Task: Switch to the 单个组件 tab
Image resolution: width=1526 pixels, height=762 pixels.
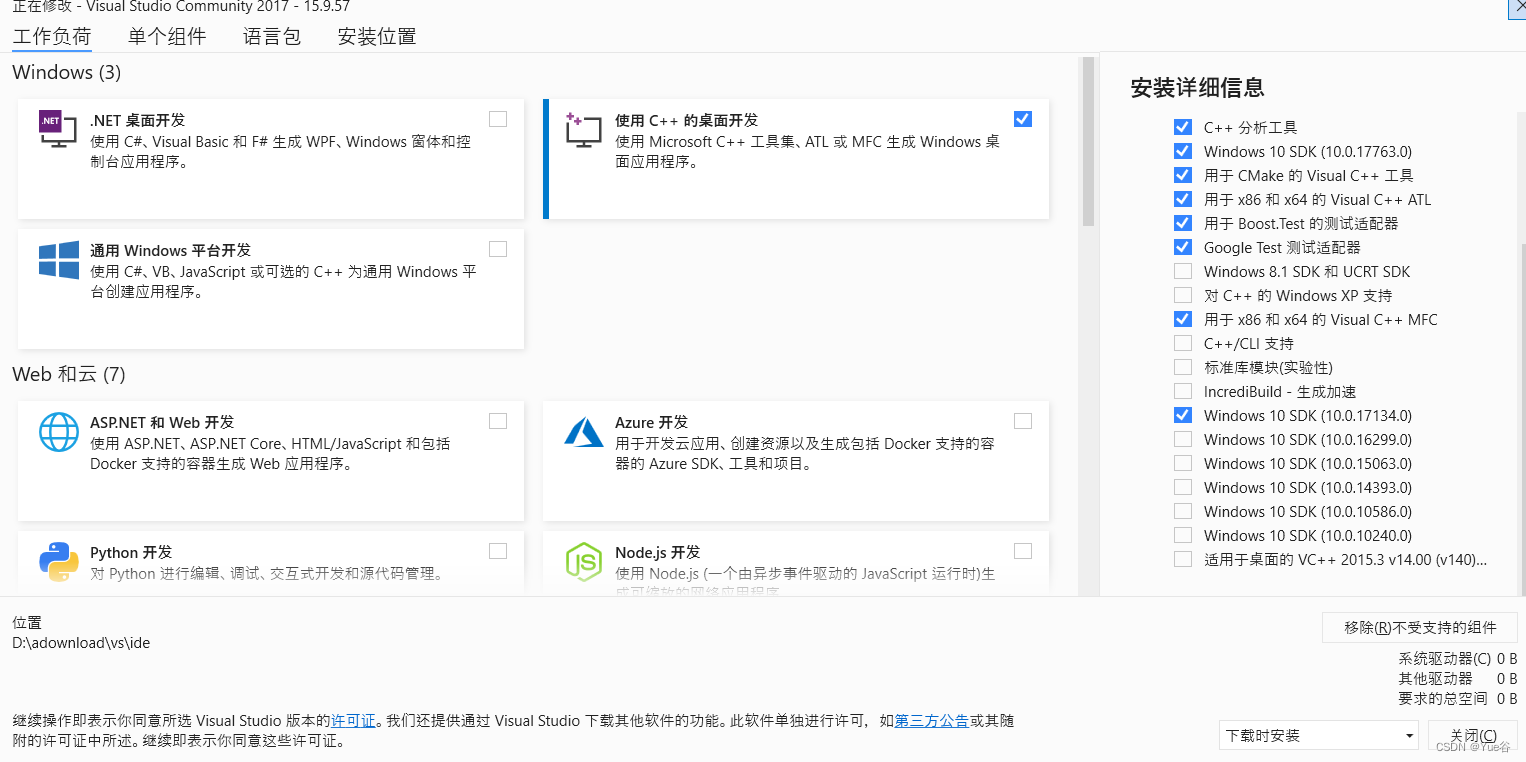Action: [x=167, y=37]
